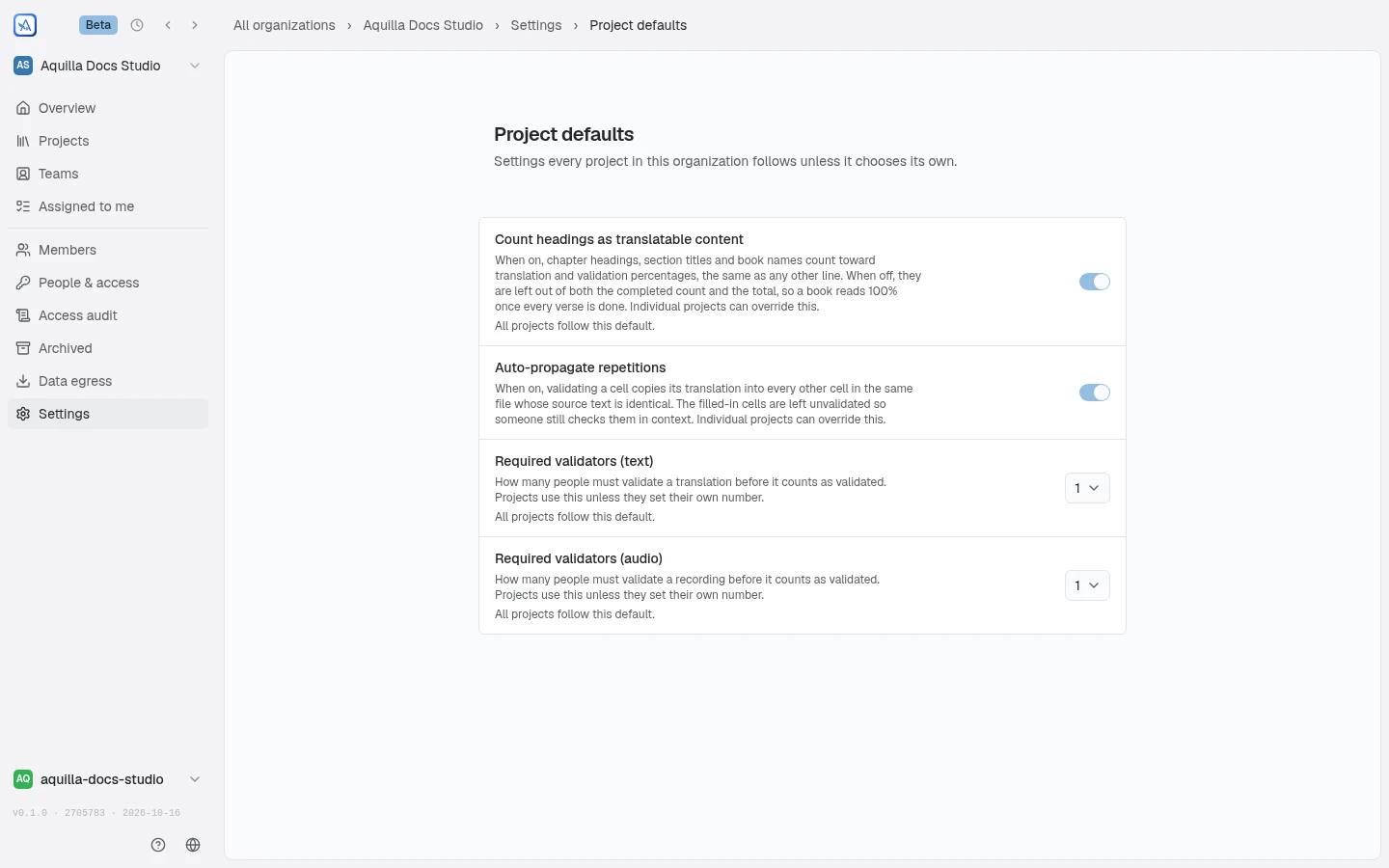Image resolution: width=1389 pixels, height=868 pixels.
Task: Open Projects in sidebar
Action: [108, 141]
